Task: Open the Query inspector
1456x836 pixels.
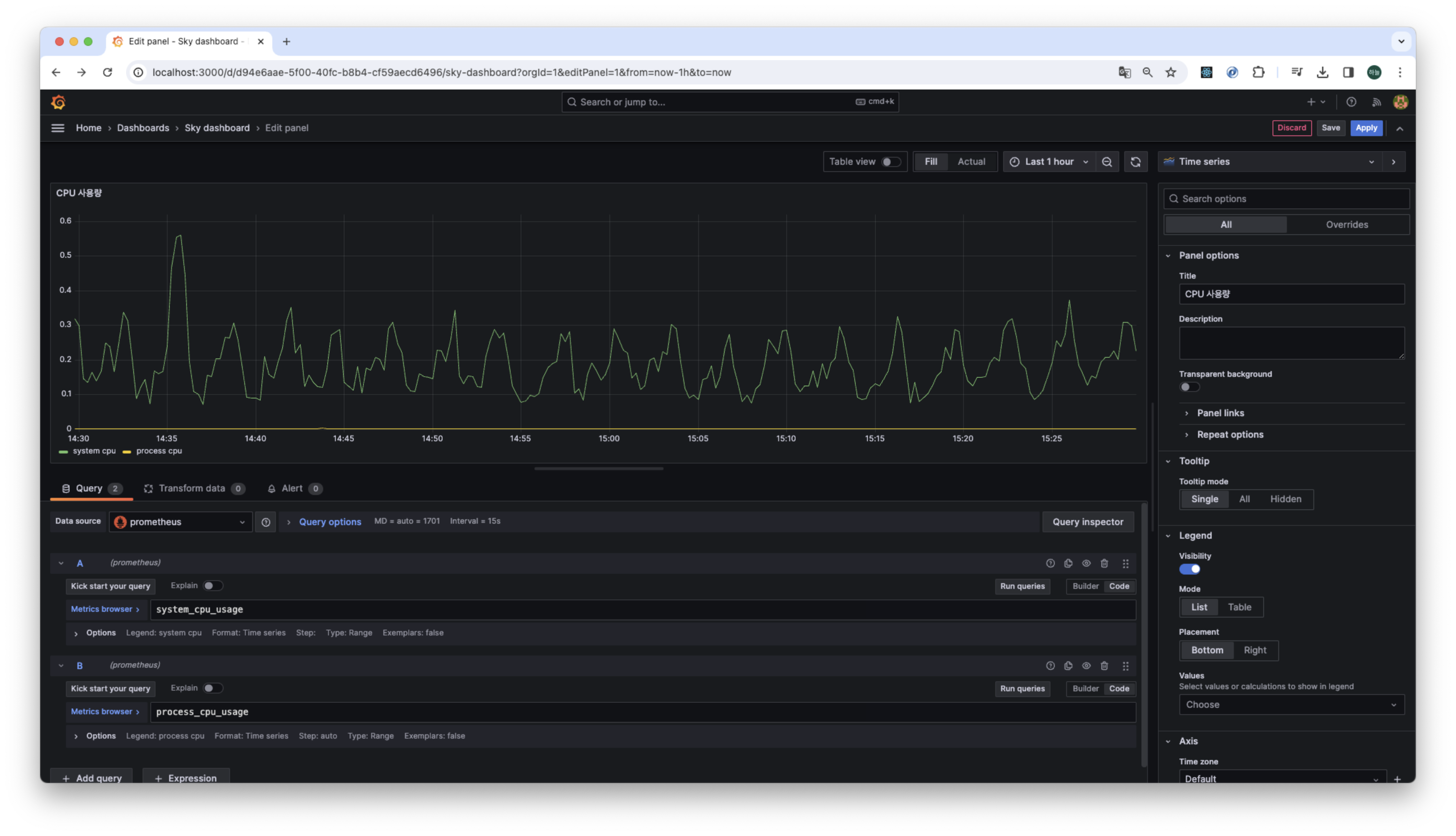Action: click(x=1087, y=522)
